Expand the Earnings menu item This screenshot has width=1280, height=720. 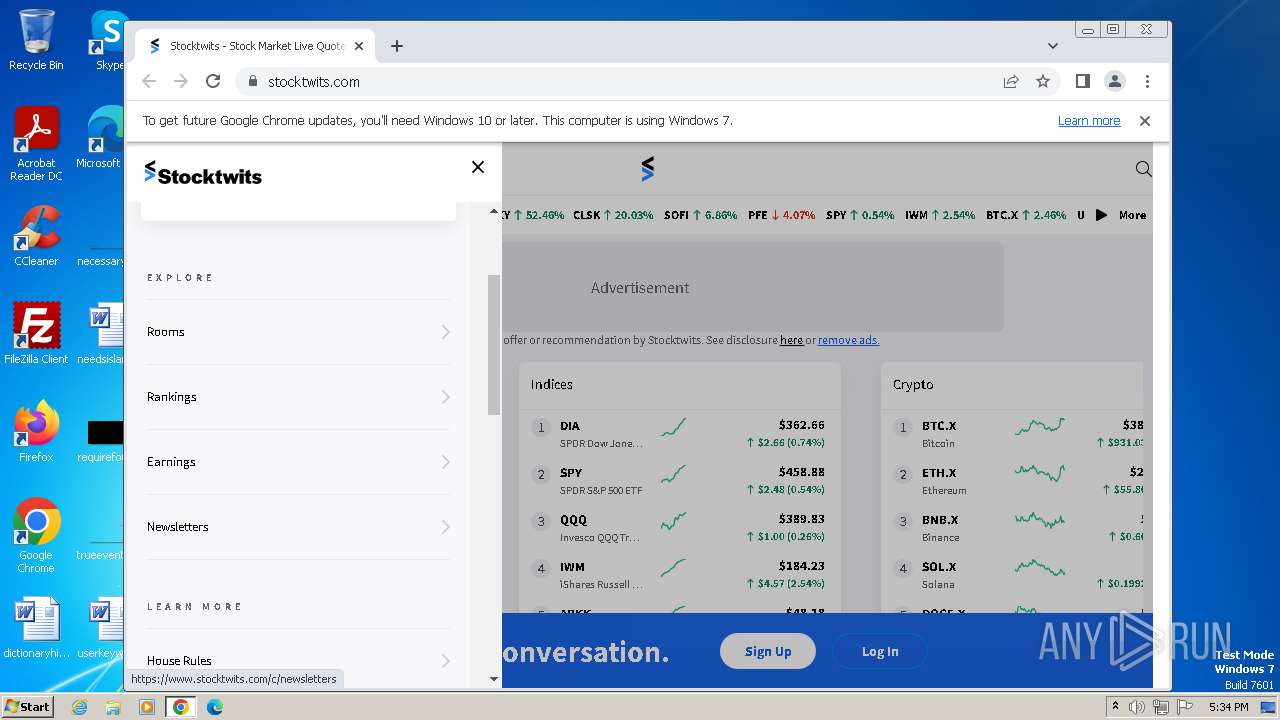pyautogui.click(x=446, y=462)
